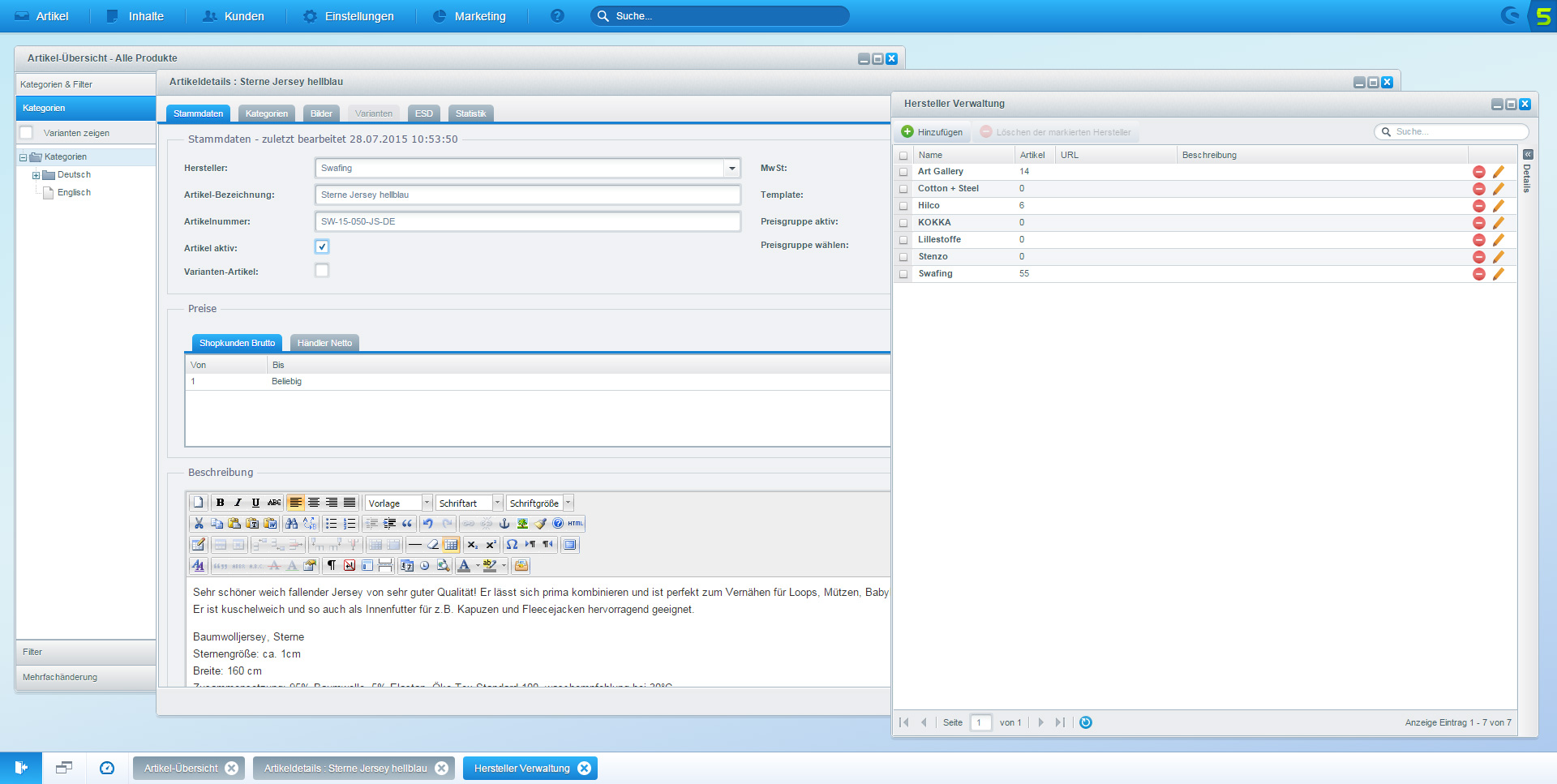Insert special character with the Omega icon
Screen dimensions: 1557x784
[512, 545]
